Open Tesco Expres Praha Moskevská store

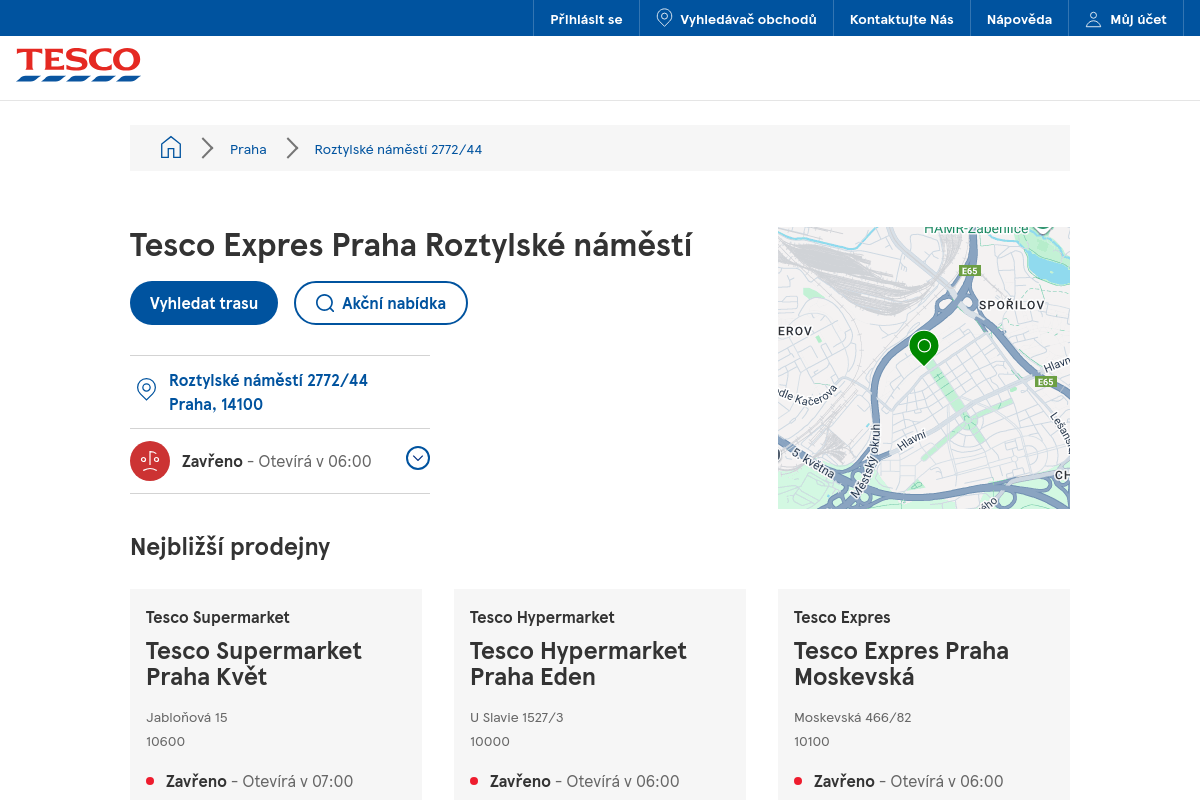pos(901,664)
